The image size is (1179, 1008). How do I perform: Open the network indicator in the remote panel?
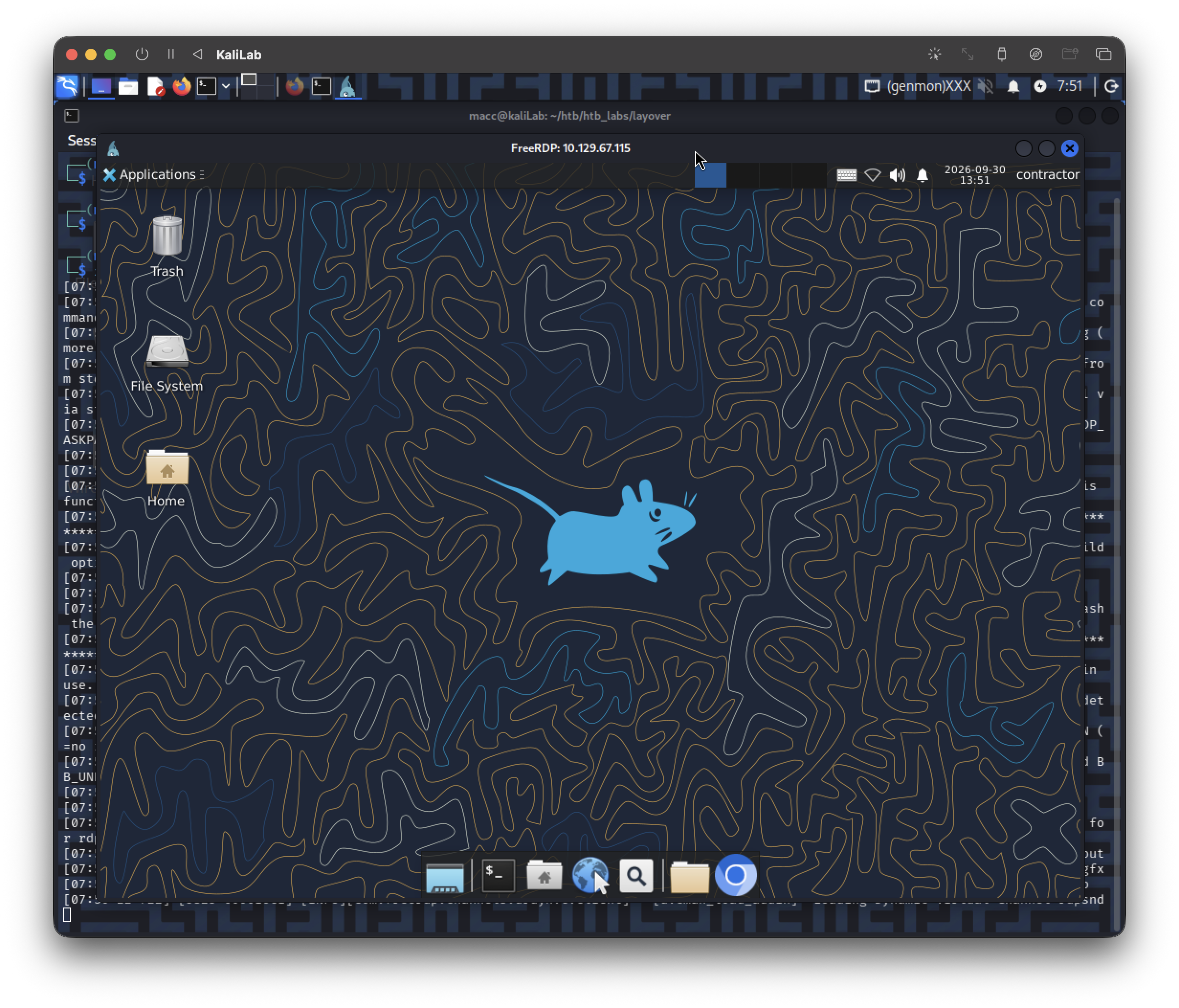pyautogui.click(x=872, y=175)
